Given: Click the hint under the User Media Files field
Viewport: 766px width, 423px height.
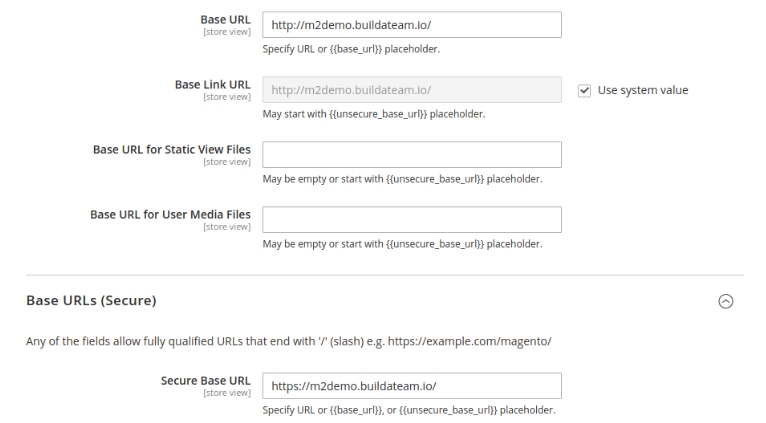Looking at the screenshot, I should click(403, 244).
